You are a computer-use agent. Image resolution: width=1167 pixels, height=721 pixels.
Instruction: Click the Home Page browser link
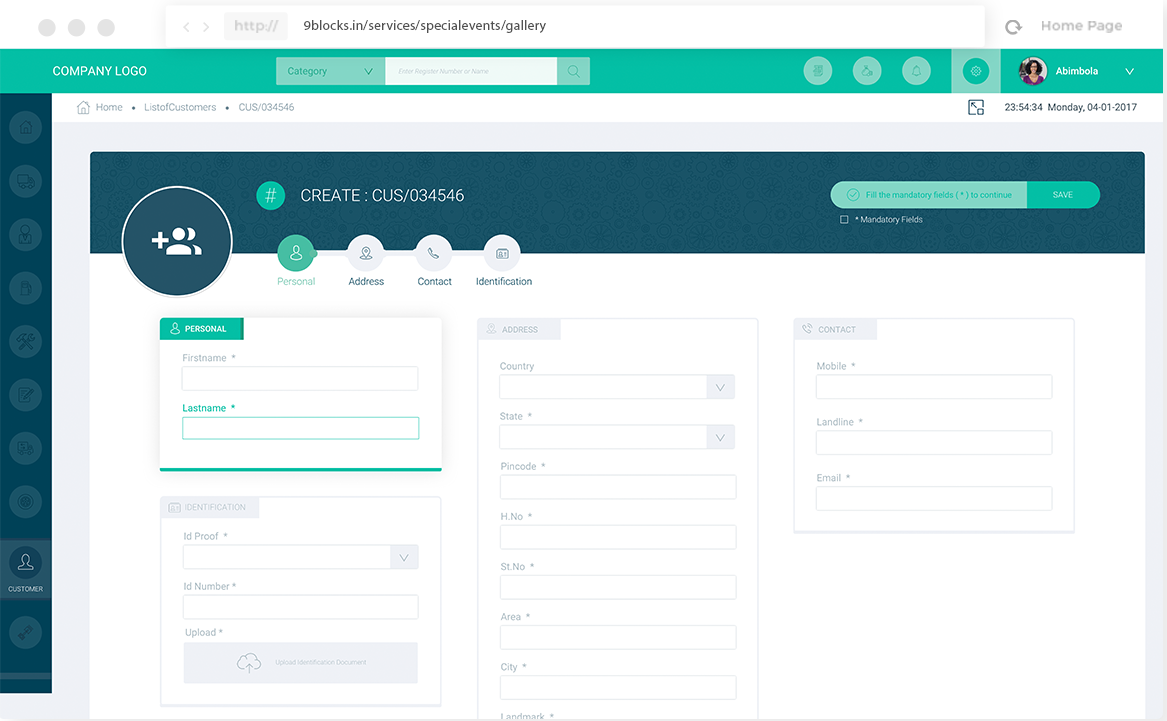pyautogui.click(x=1081, y=26)
